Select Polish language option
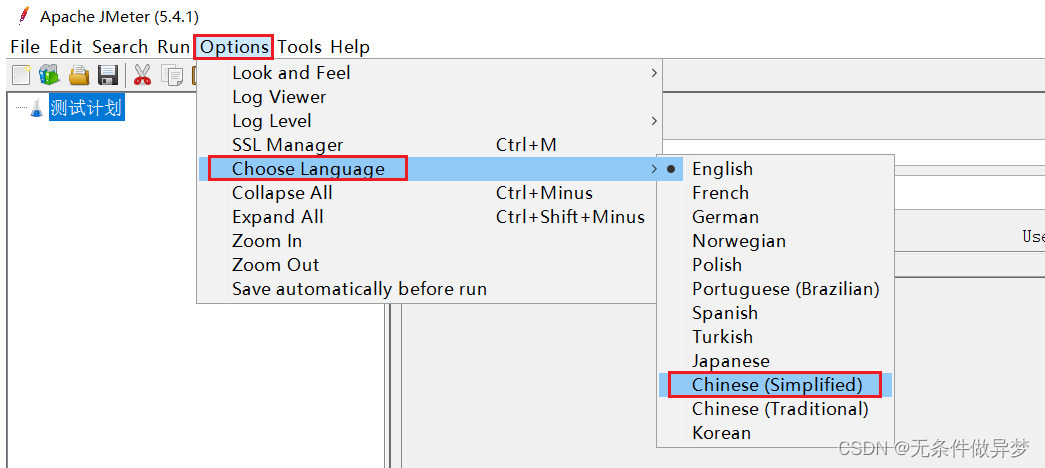The image size is (1045, 468). (776, 265)
